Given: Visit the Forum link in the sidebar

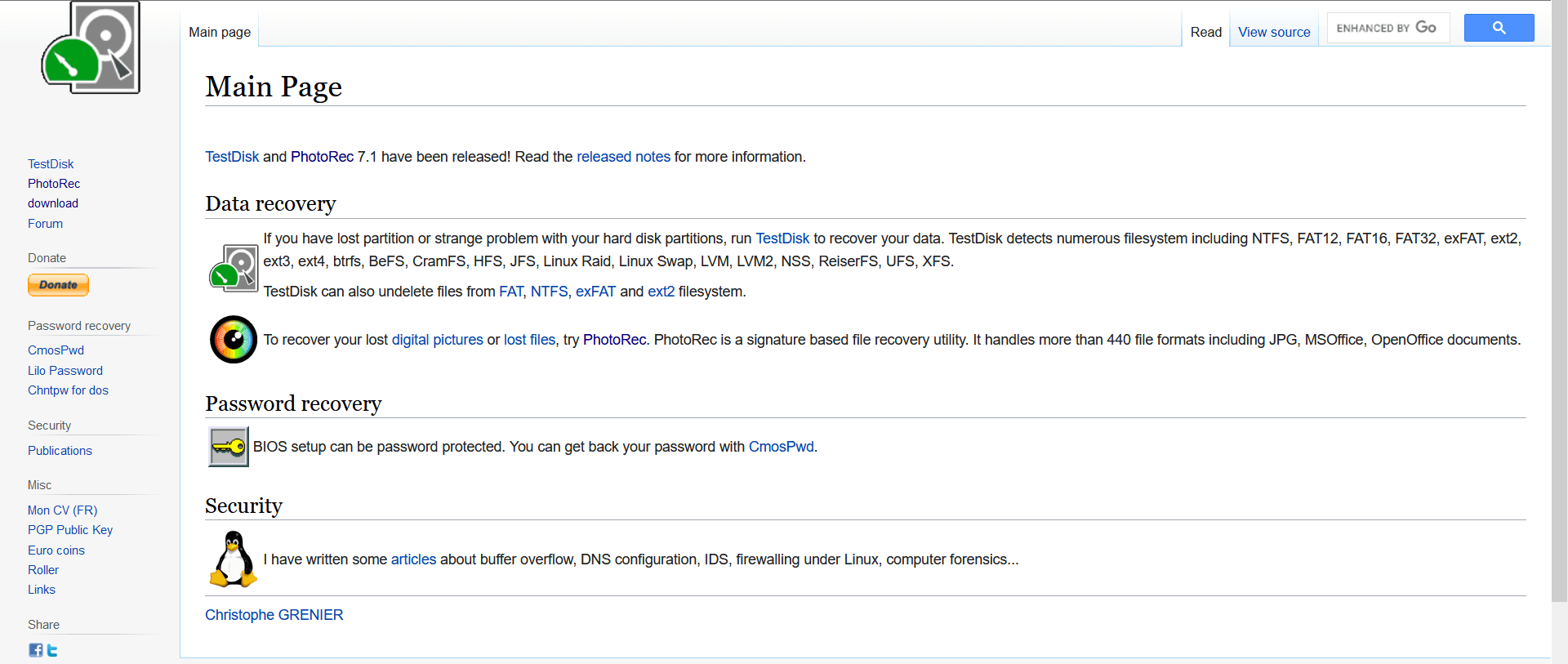Looking at the screenshot, I should coord(45,223).
